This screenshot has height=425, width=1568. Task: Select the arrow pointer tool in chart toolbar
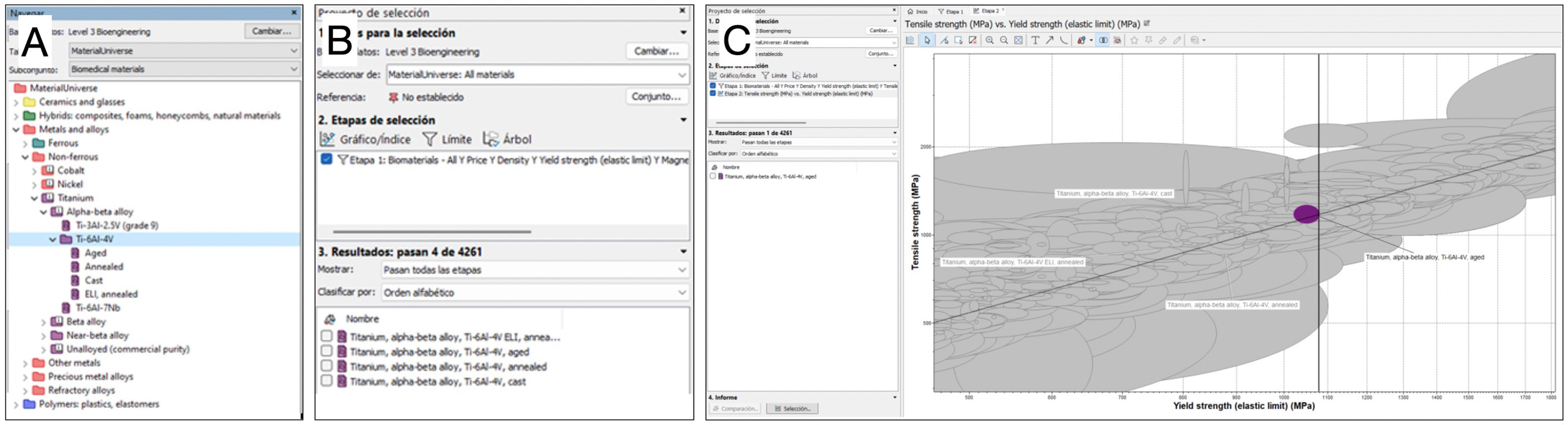point(927,40)
